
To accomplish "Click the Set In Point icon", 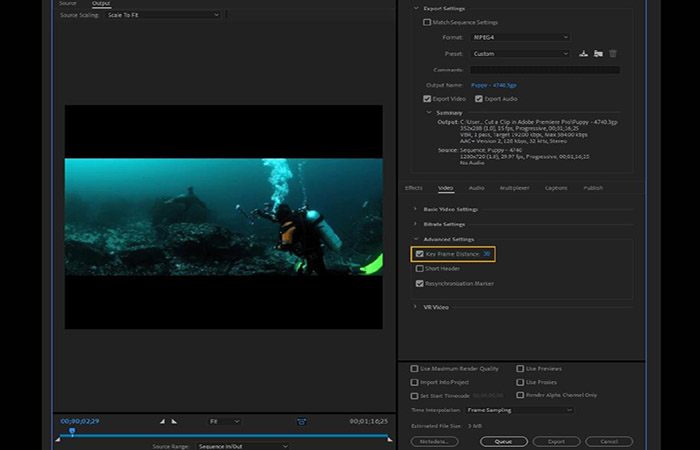I will tap(162, 421).
